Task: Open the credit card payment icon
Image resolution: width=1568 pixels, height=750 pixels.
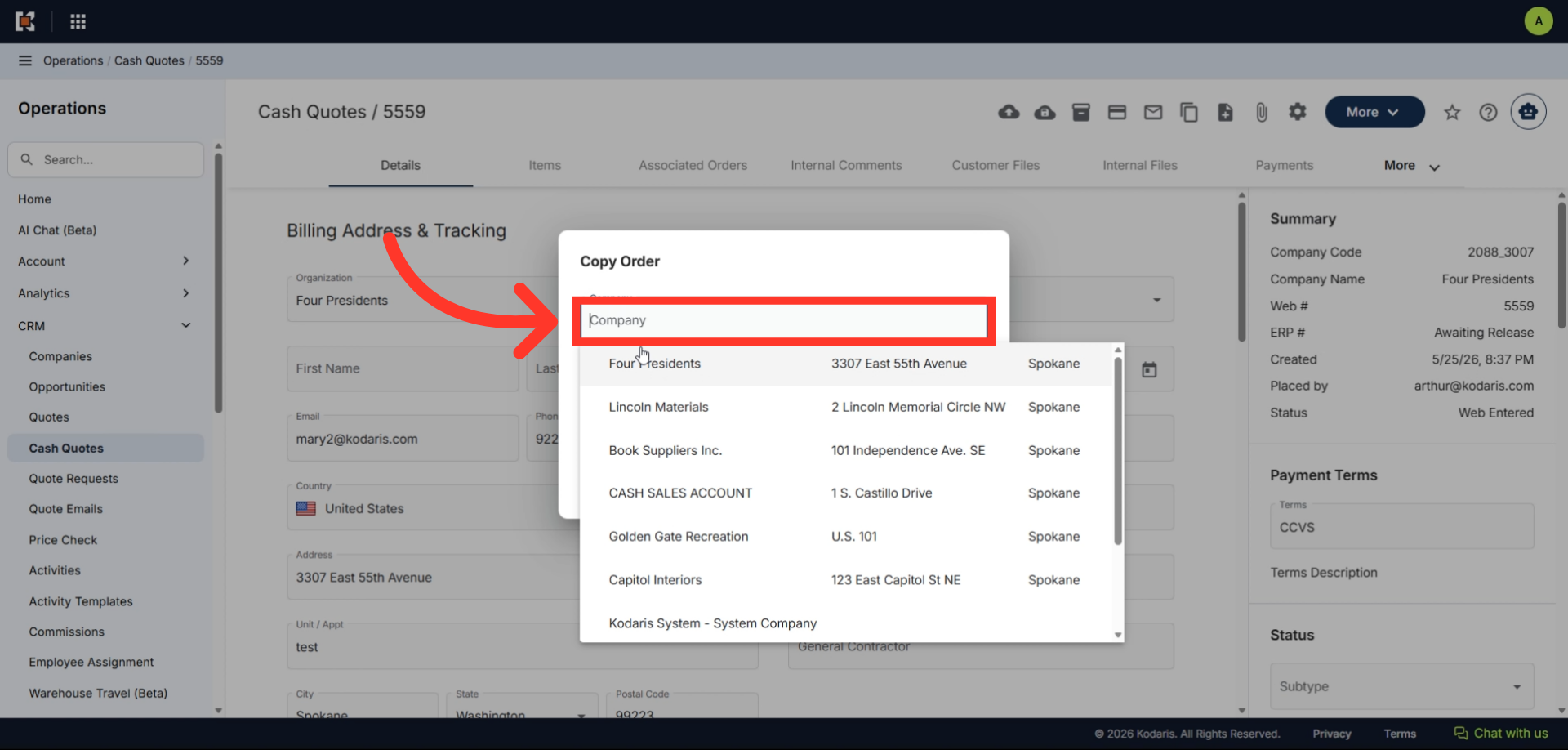Action: (x=1116, y=112)
